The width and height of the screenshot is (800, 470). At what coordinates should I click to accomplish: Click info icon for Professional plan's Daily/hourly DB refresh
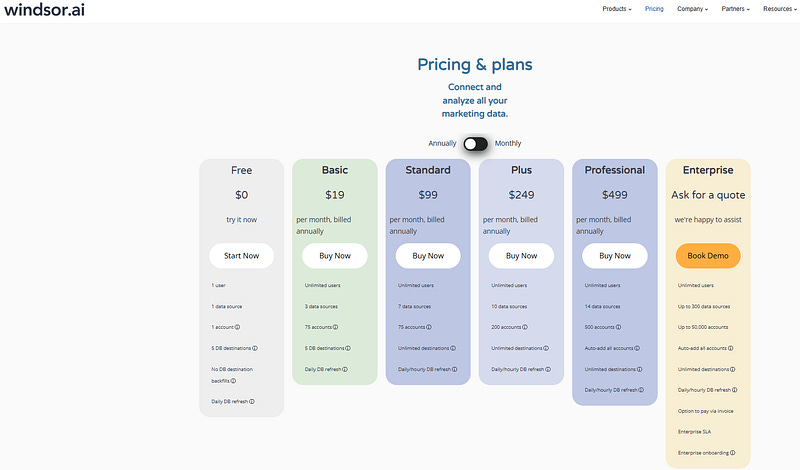coord(641,390)
